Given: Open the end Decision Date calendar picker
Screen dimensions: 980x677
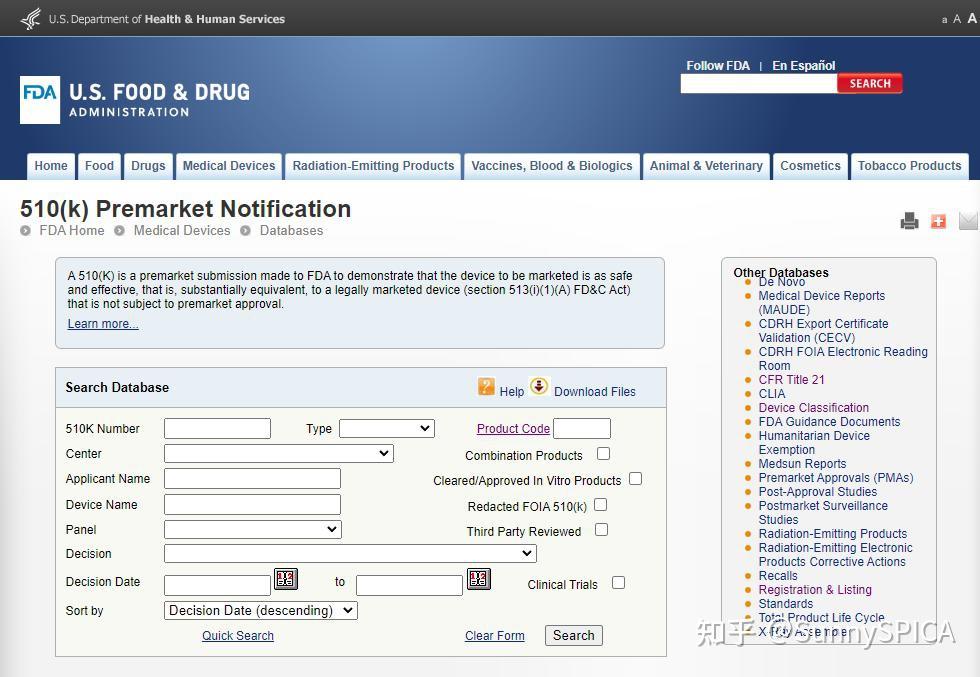Looking at the screenshot, I should tap(479, 579).
